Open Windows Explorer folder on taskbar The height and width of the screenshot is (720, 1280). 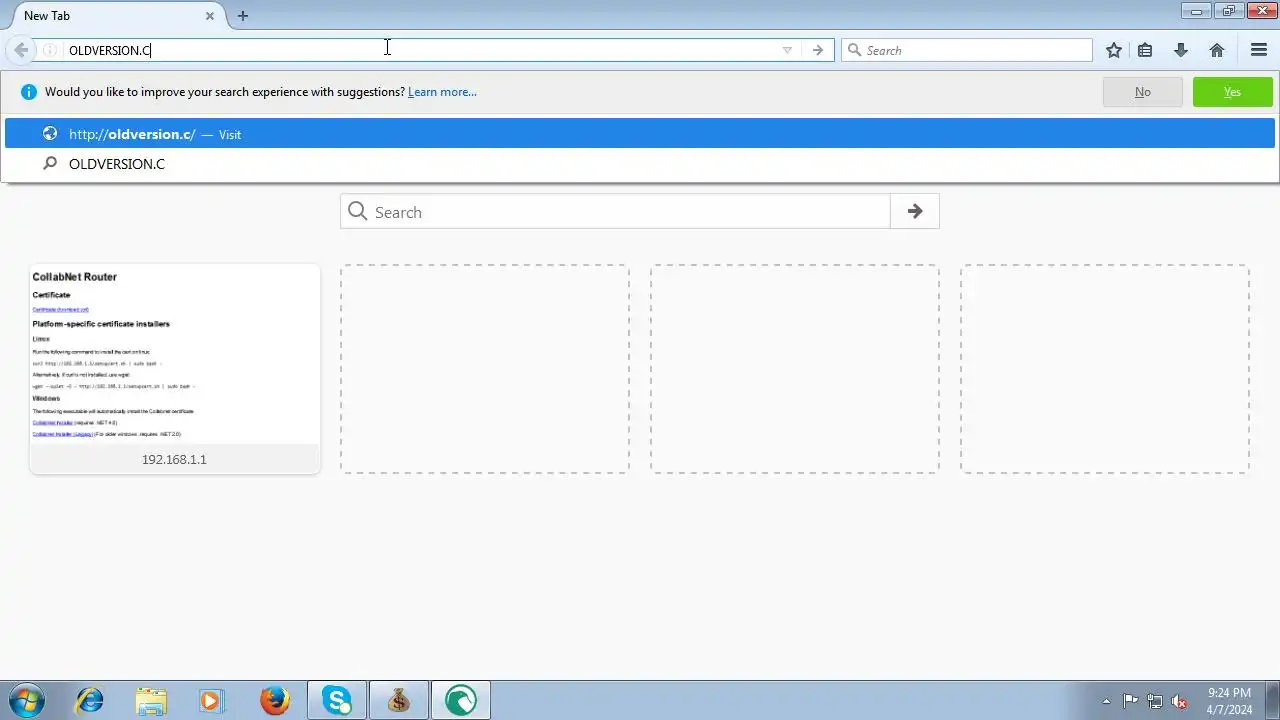151,700
